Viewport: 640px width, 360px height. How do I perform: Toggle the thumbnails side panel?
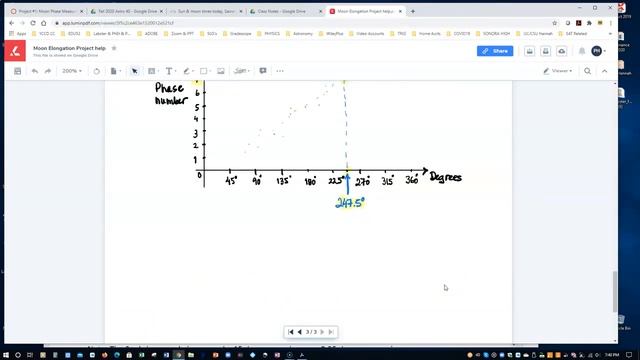[18, 71]
